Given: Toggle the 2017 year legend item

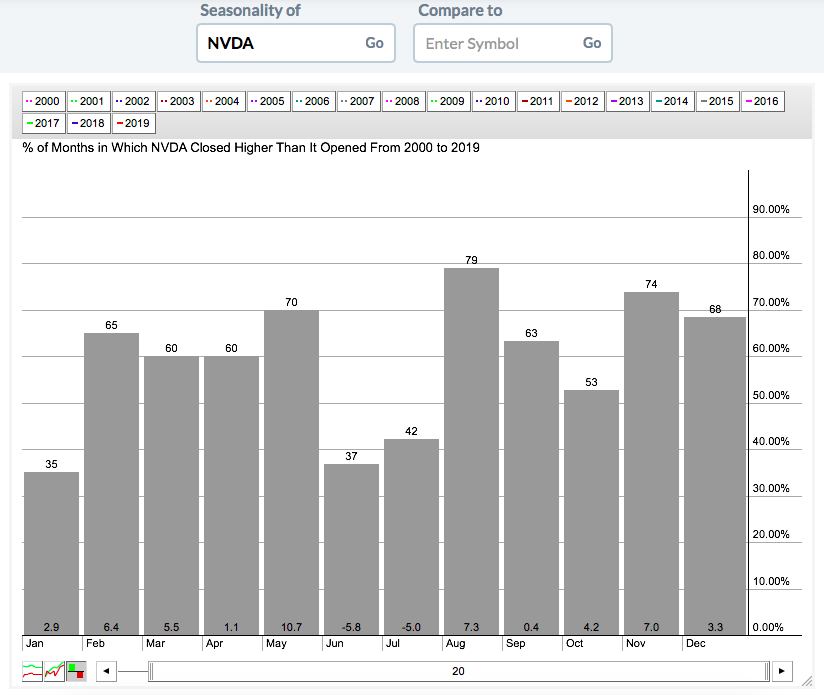Looking at the screenshot, I should click(x=43, y=124).
